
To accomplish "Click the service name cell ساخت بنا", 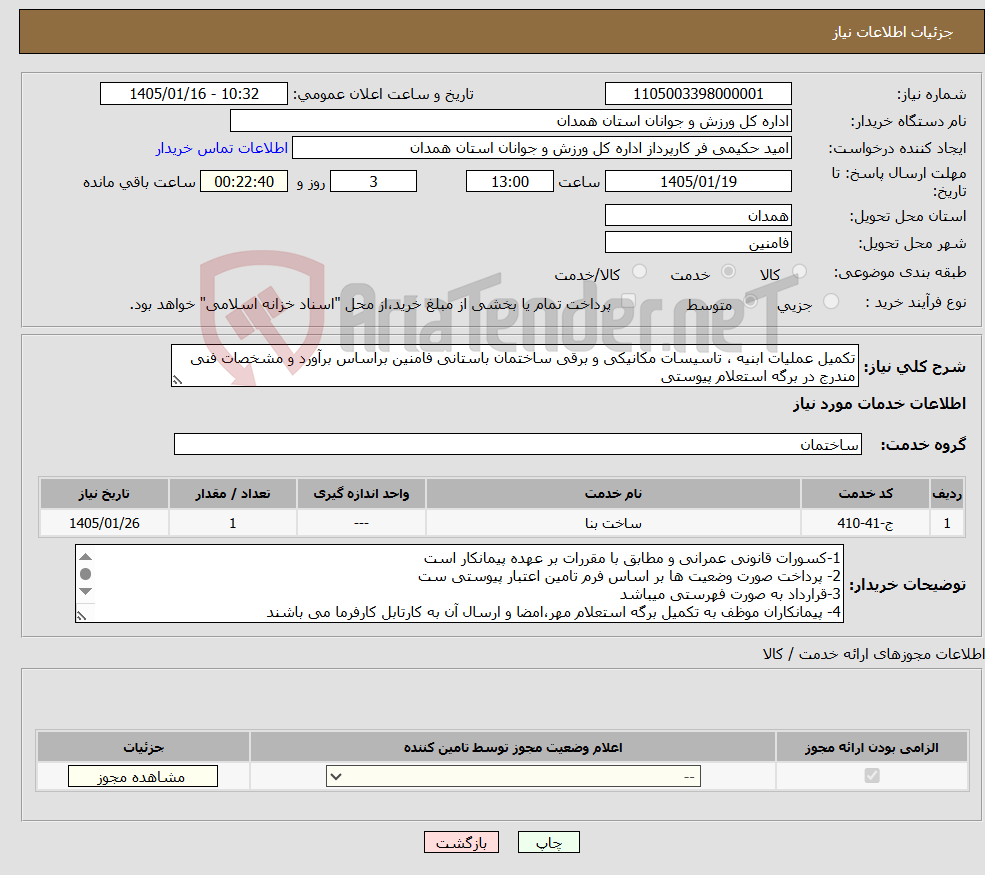I will [613, 523].
